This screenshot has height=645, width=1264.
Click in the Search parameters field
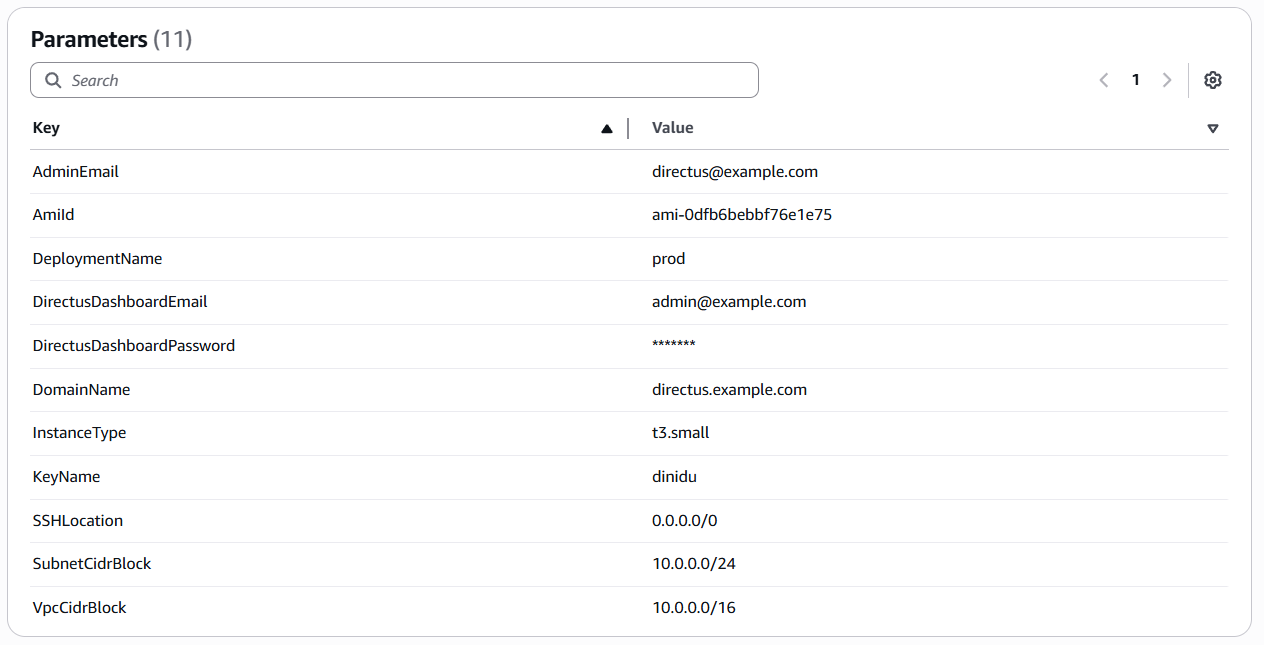tap(394, 80)
